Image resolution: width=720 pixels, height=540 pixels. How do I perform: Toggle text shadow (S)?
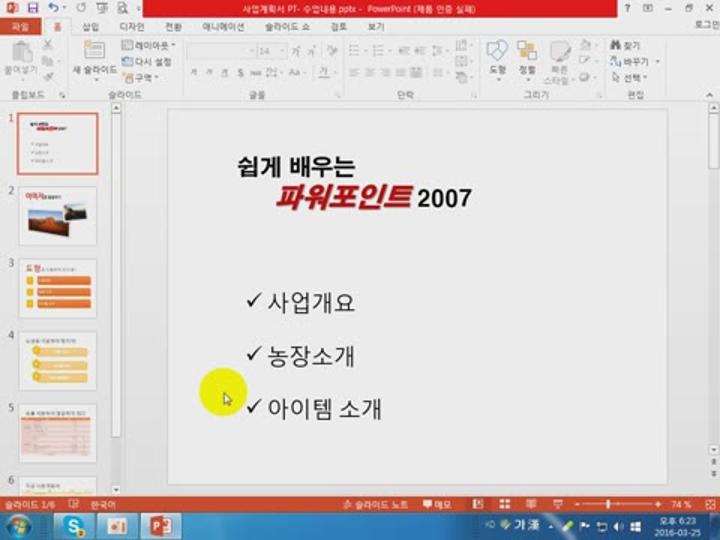tap(240, 73)
